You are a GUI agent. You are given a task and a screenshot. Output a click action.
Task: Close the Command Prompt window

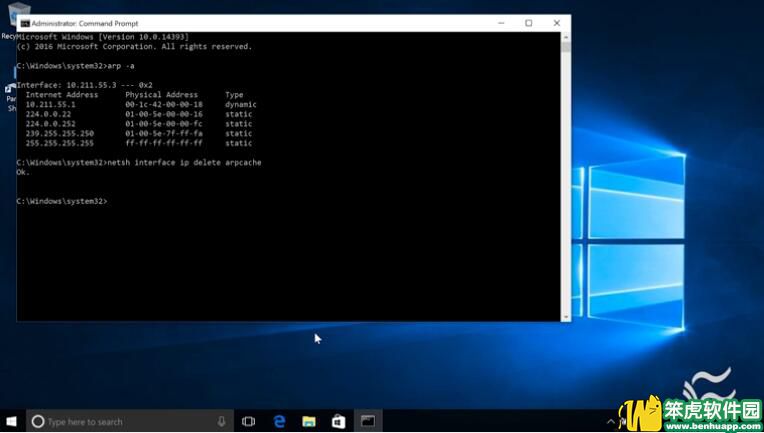557,23
